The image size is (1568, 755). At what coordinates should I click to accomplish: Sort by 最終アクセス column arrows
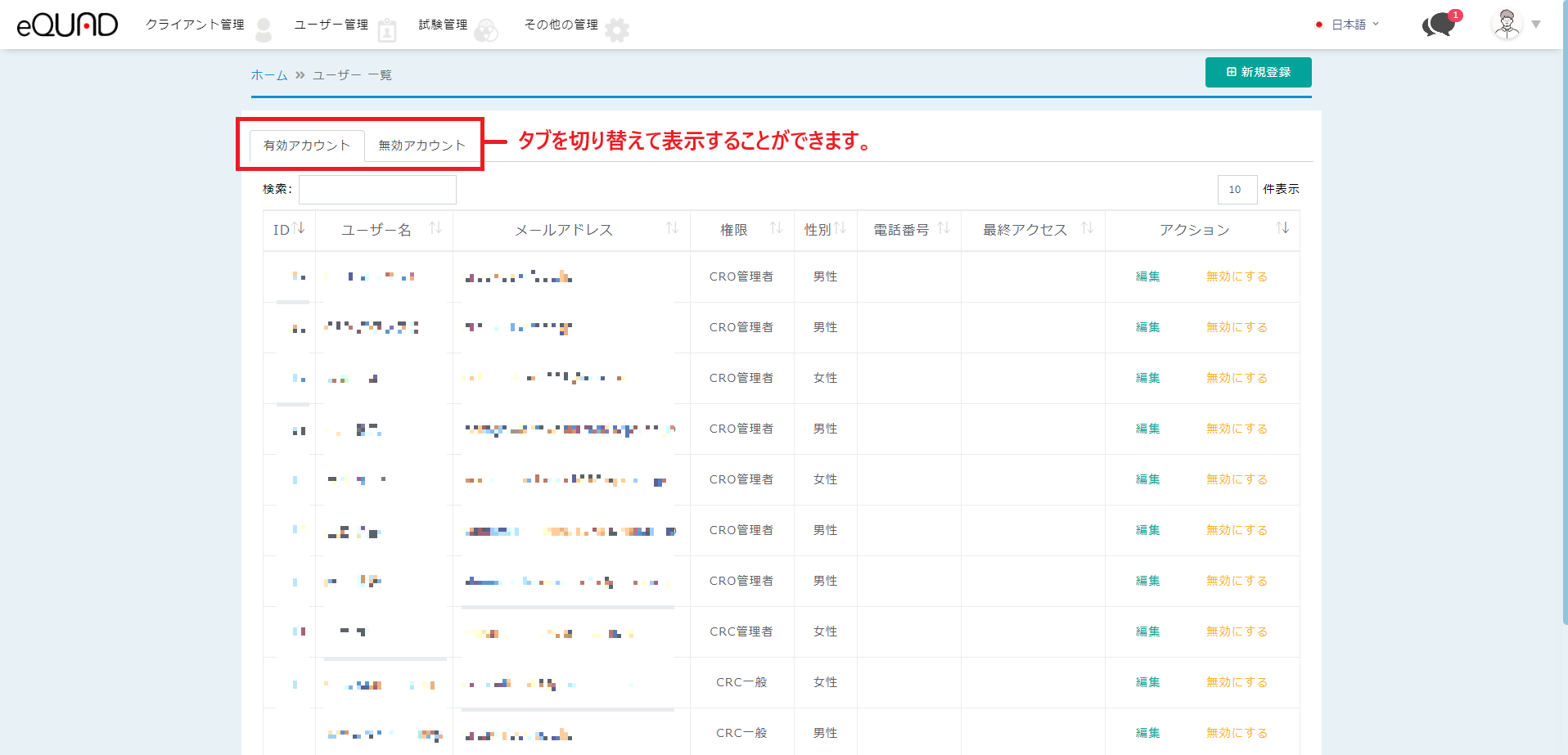point(1087,228)
